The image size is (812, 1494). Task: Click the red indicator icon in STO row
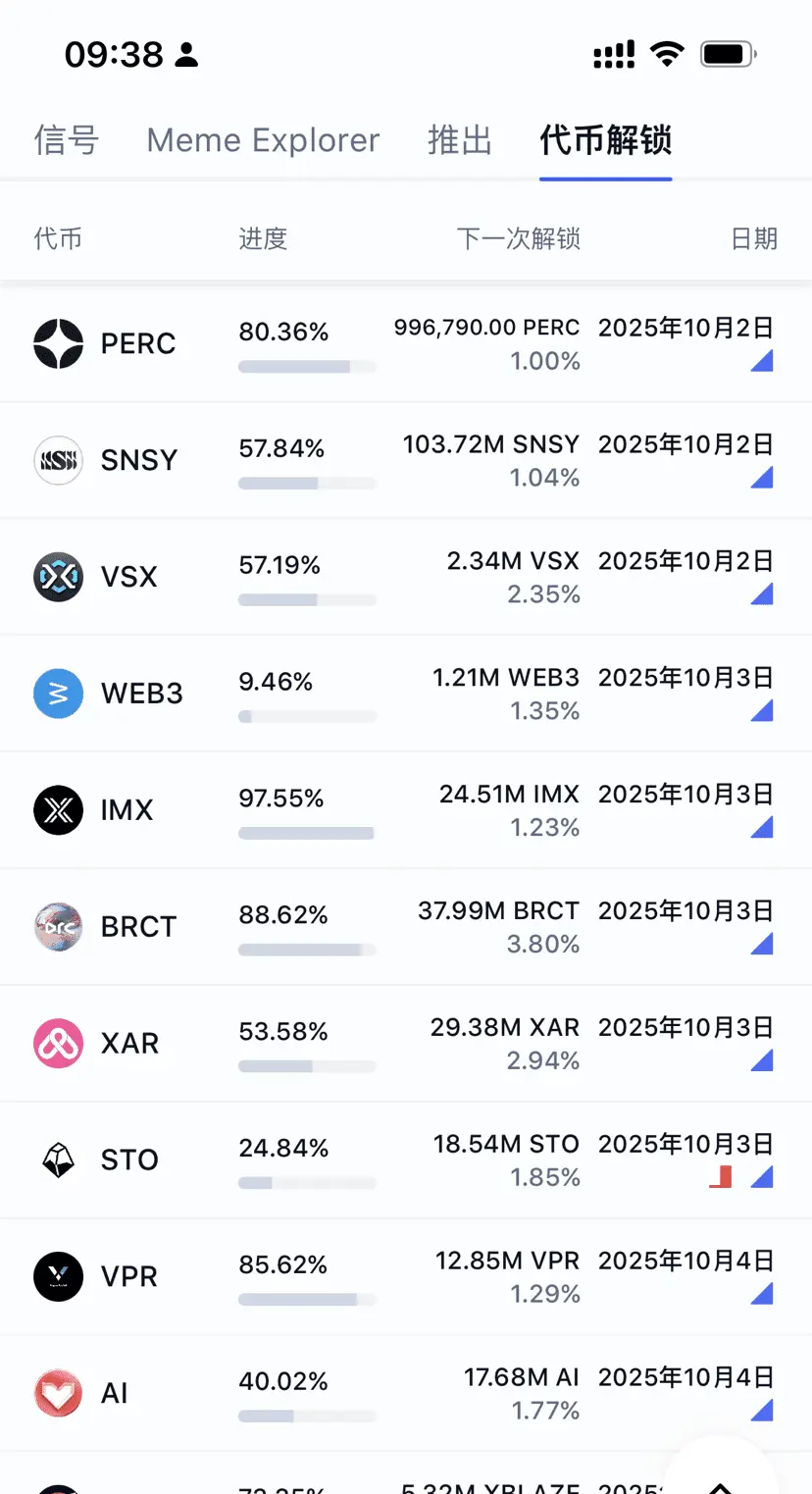(x=721, y=1176)
